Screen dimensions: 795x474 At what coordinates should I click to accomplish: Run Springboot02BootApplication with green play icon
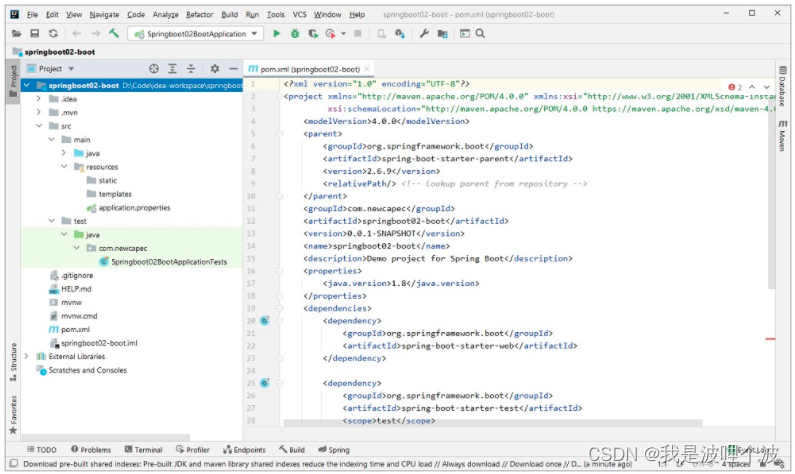pos(276,34)
